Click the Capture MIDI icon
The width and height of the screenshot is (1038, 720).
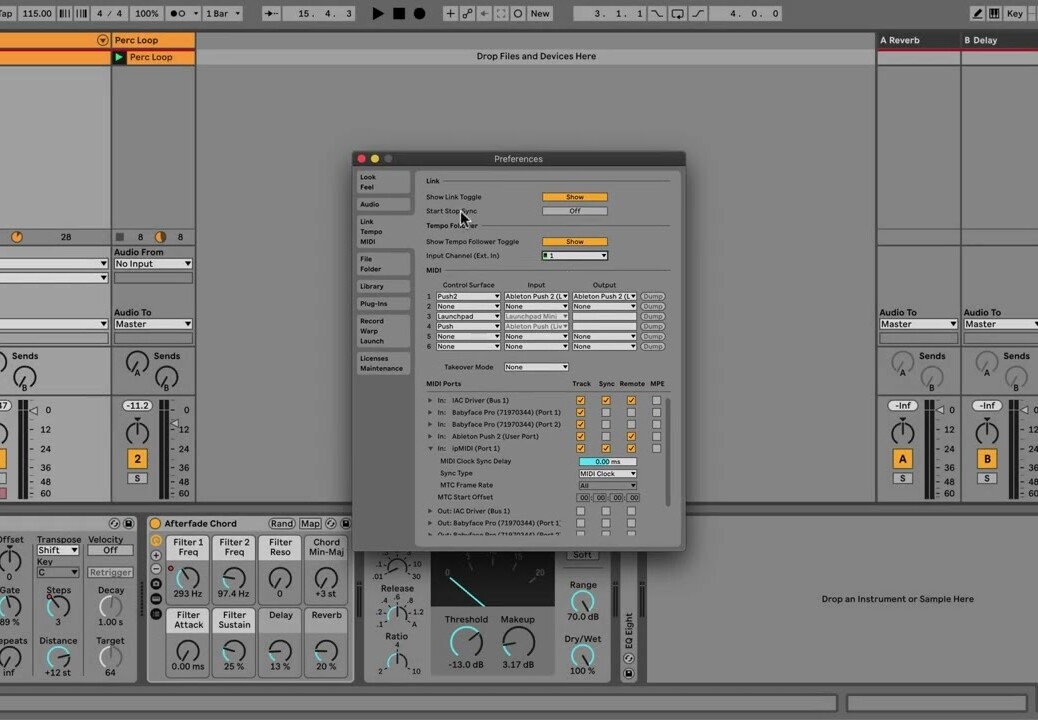[x=501, y=13]
